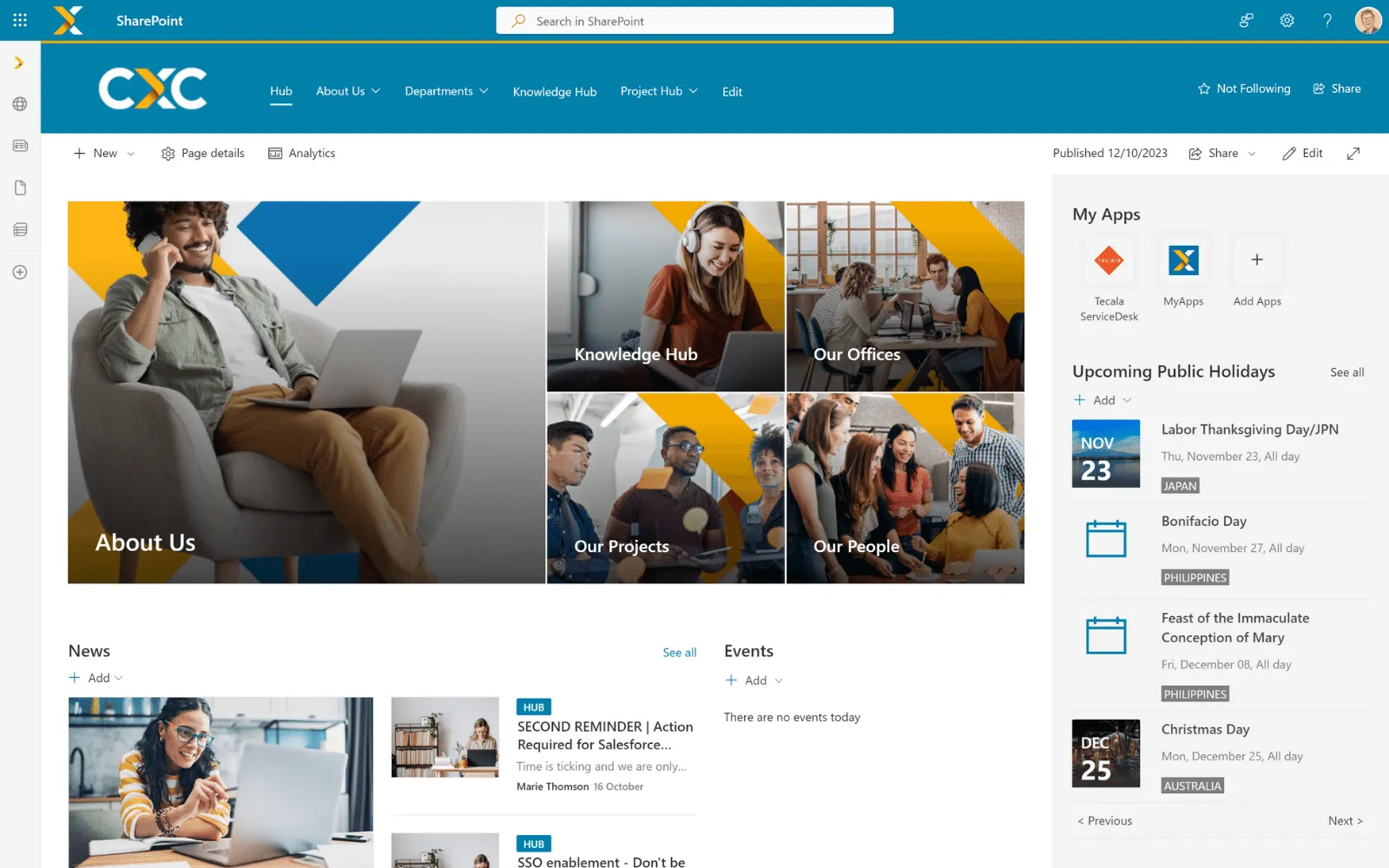
Task: Open the Our Offices hero tile
Action: [x=905, y=296]
